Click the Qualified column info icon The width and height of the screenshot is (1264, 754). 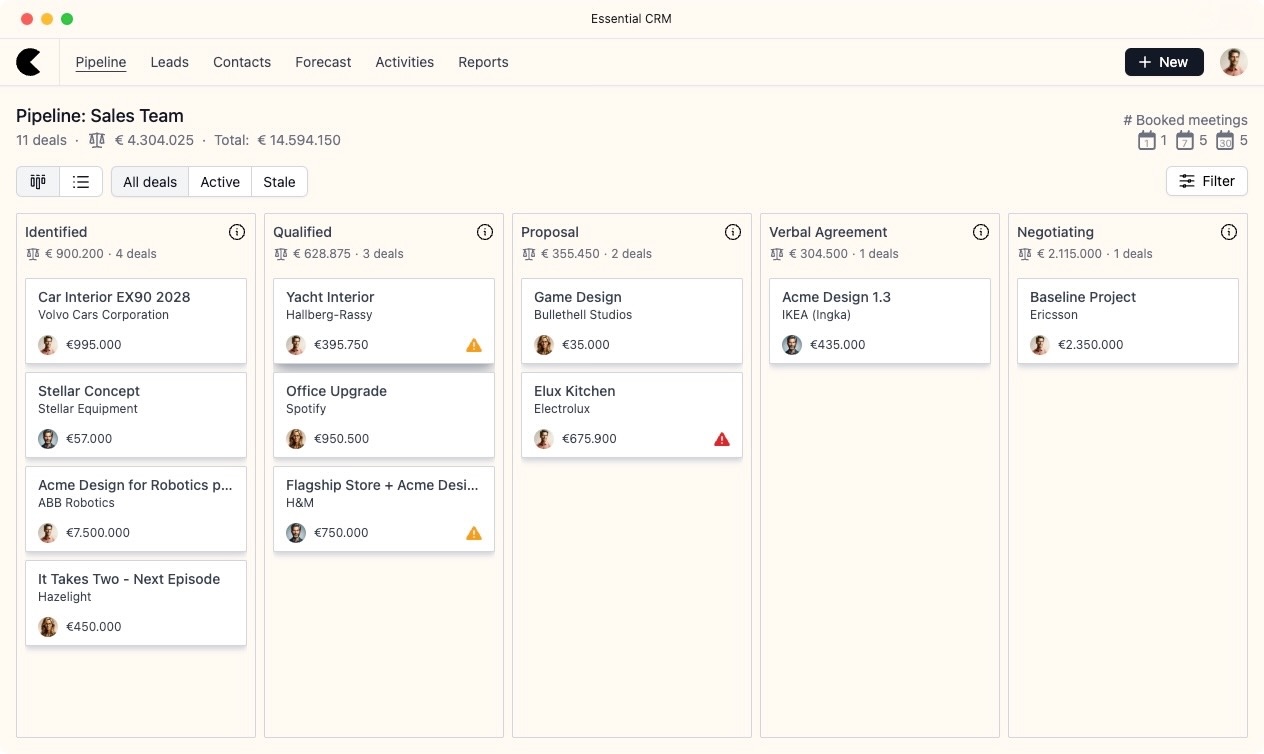(485, 232)
